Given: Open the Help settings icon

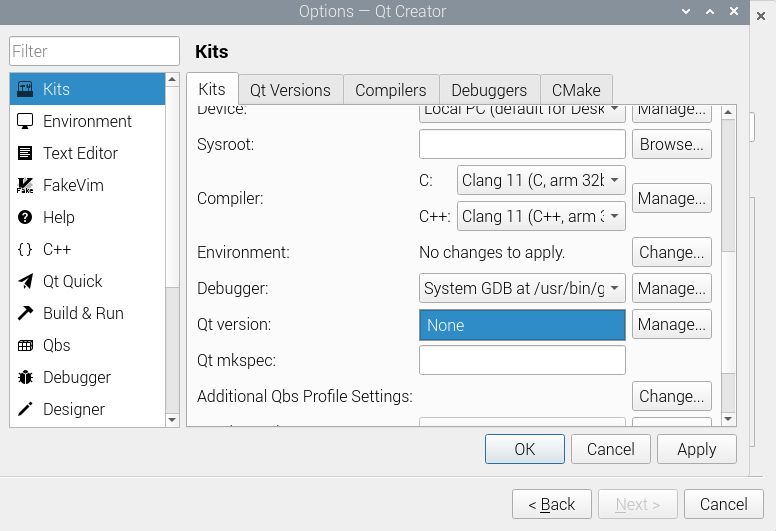Looking at the screenshot, I should tap(25, 217).
